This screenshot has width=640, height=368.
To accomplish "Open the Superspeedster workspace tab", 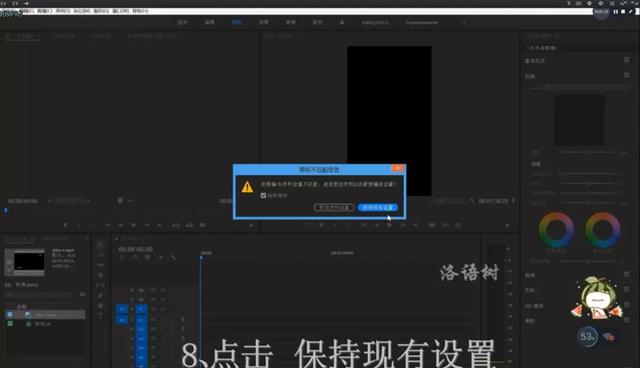I will (422, 22).
